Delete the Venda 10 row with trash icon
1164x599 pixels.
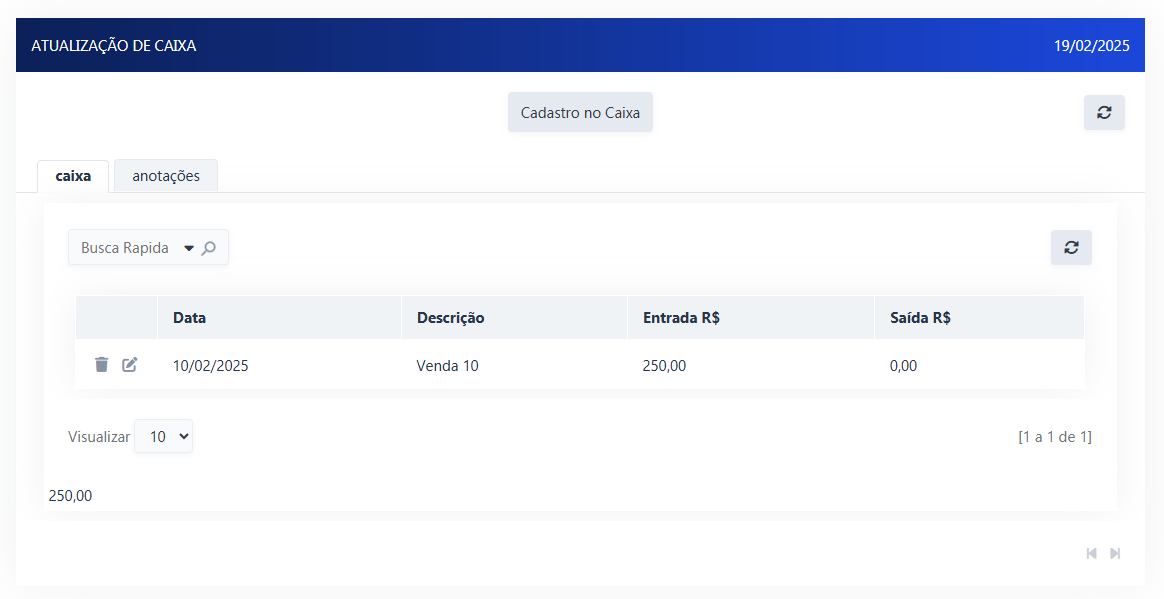pyautogui.click(x=102, y=364)
